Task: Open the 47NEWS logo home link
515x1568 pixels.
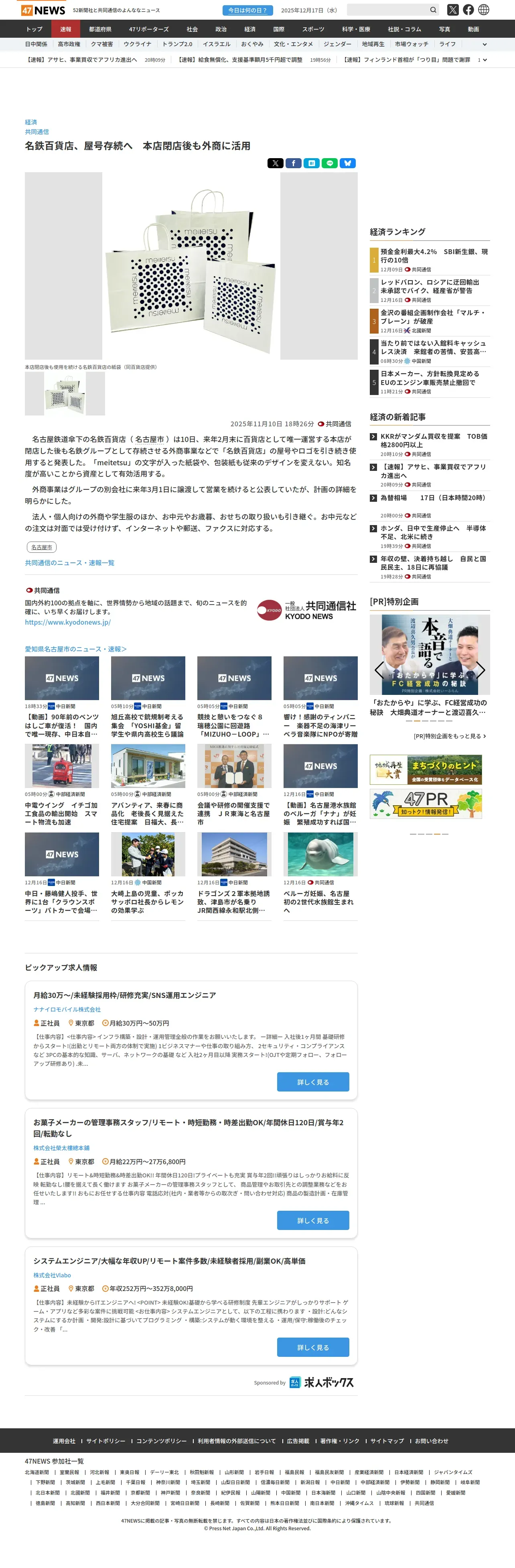Action: tap(43, 10)
